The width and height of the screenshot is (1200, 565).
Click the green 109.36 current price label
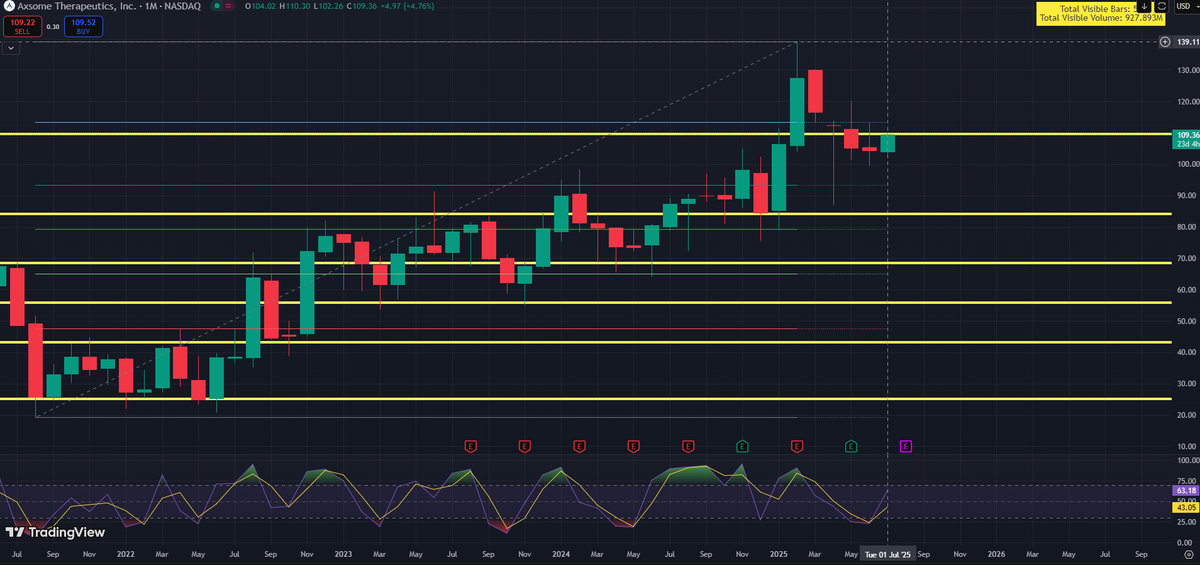click(1186, 139)
